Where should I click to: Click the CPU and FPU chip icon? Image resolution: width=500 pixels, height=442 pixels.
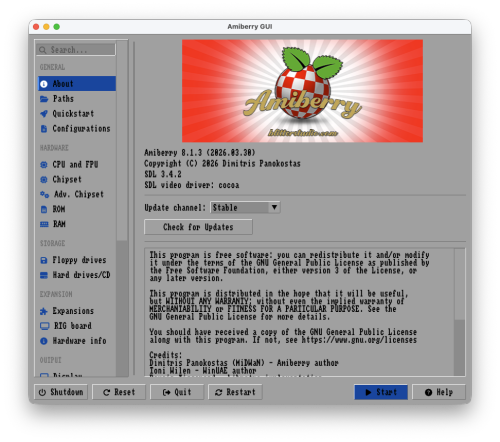point(44,165)
